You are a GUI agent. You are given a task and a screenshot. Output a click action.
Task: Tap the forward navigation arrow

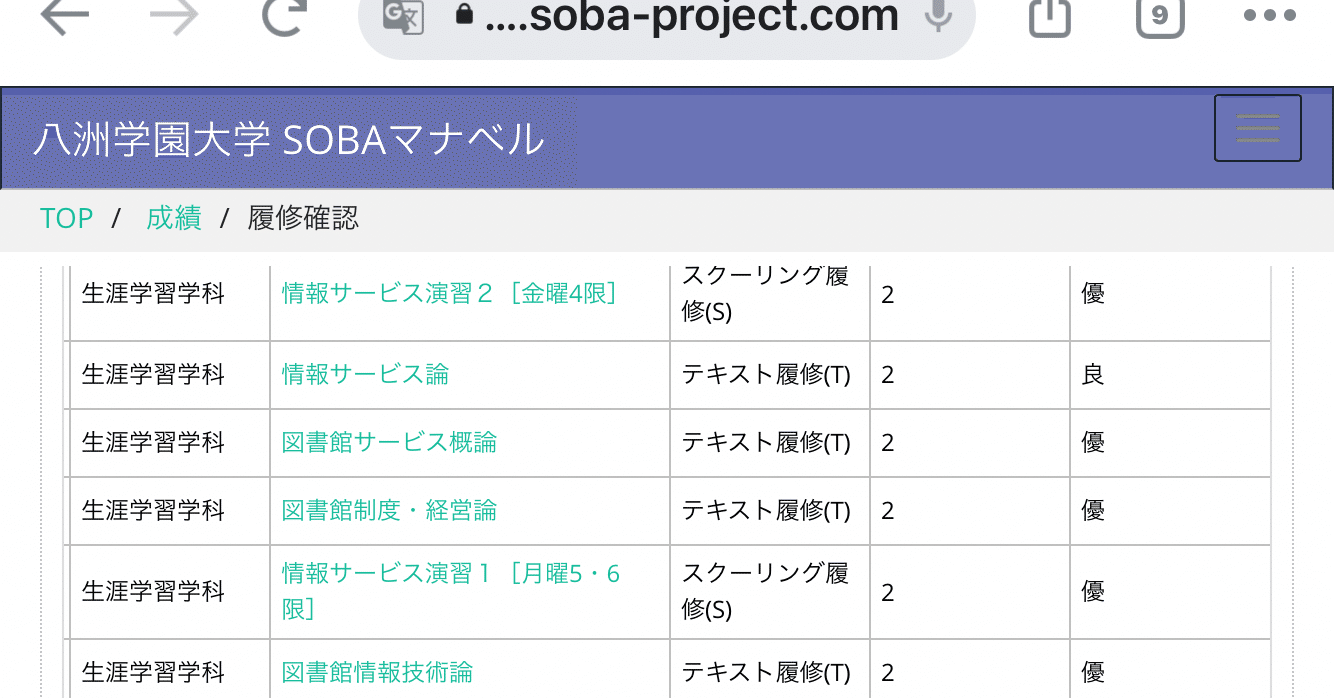[175, 16]
